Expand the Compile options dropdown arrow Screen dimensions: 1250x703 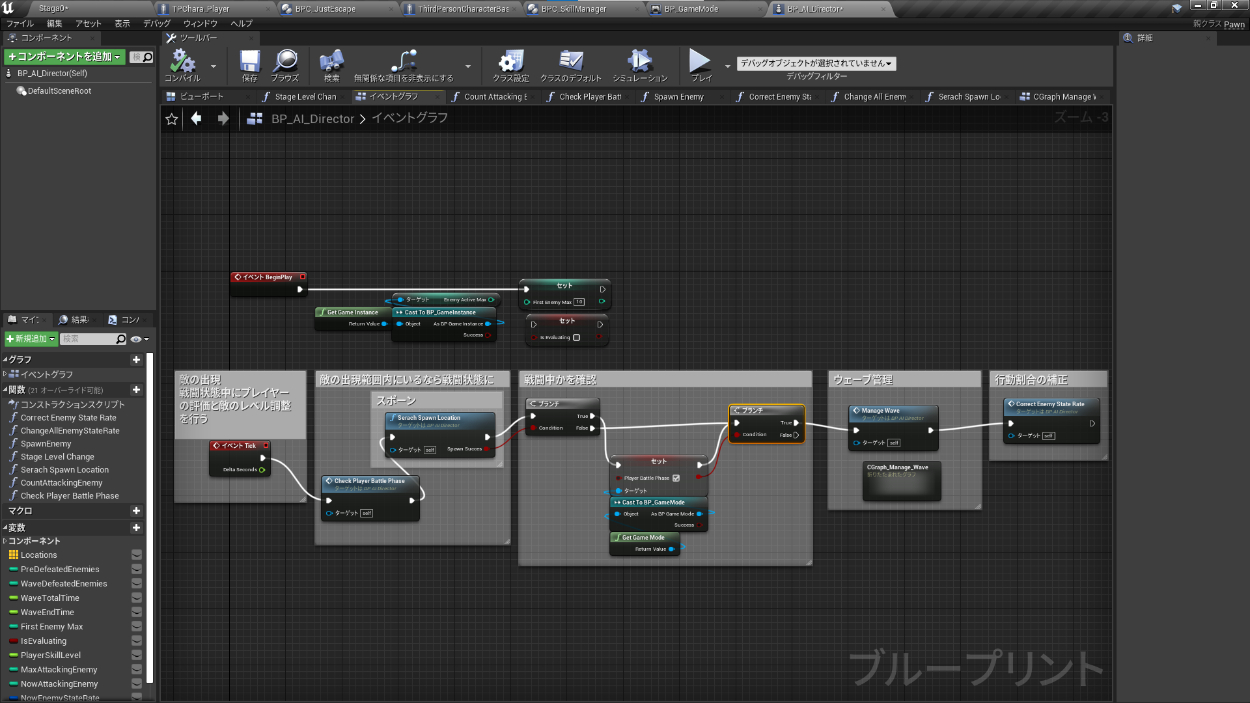tap(213, 68)
